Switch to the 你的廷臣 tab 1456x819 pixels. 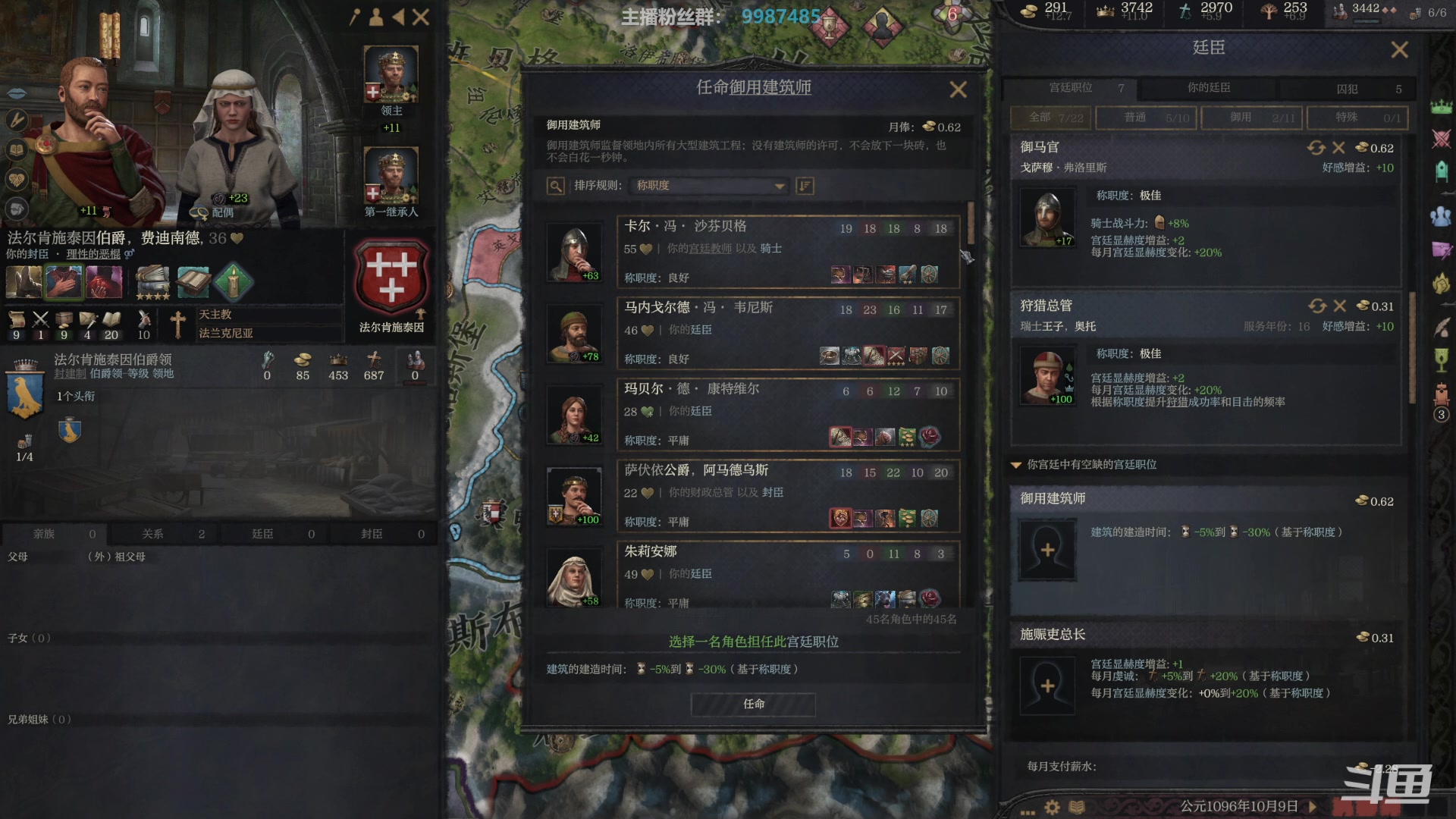point(1209,88)
